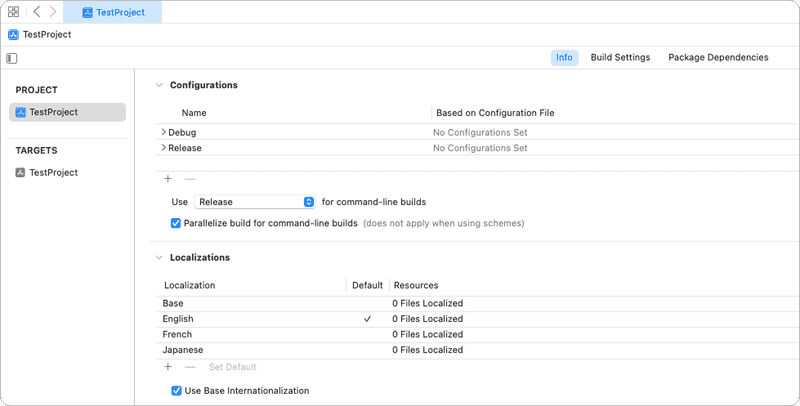Switch to the Package Dependencies tab
This screenshot has height=406, width=800.
click(718, 58)
